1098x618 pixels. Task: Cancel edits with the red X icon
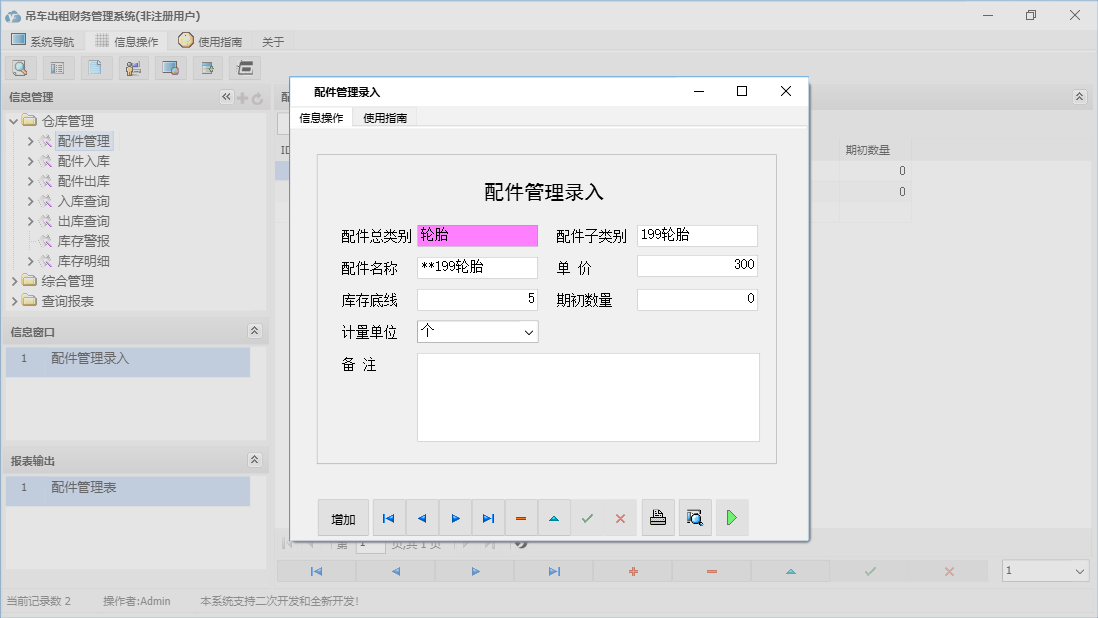tap(621, 517)
